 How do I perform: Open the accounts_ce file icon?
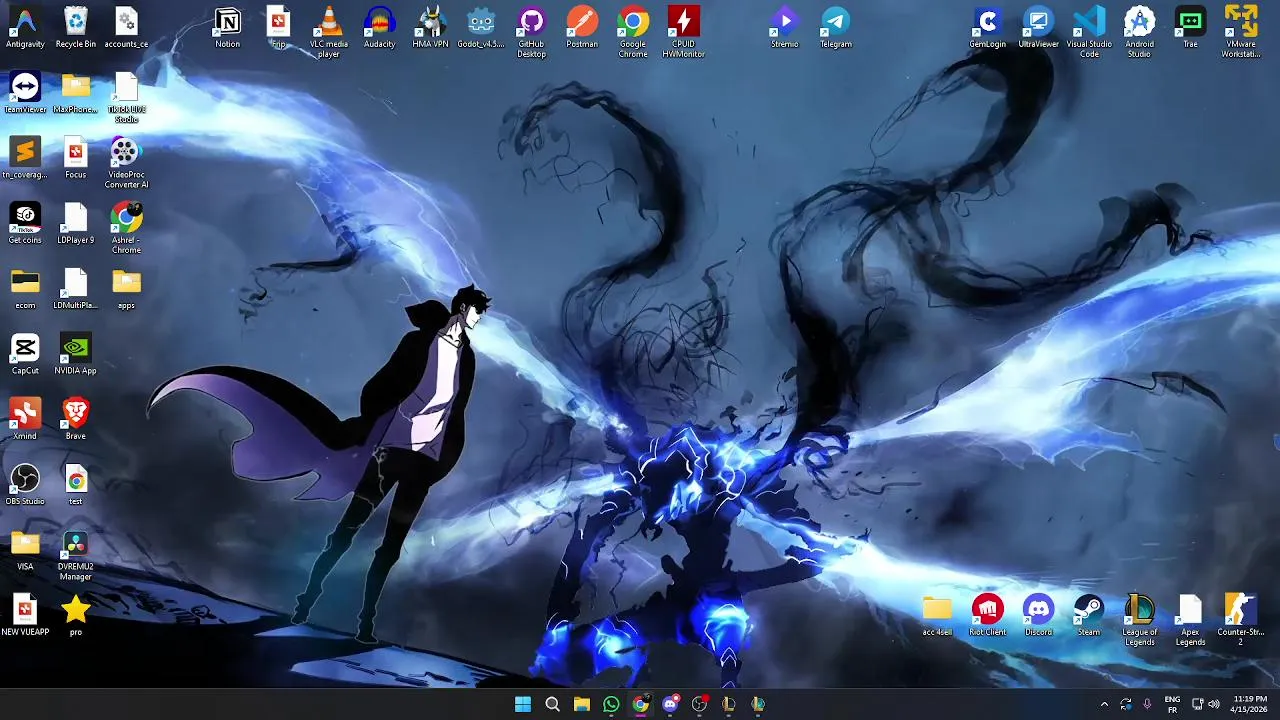[x=126, y=28]
